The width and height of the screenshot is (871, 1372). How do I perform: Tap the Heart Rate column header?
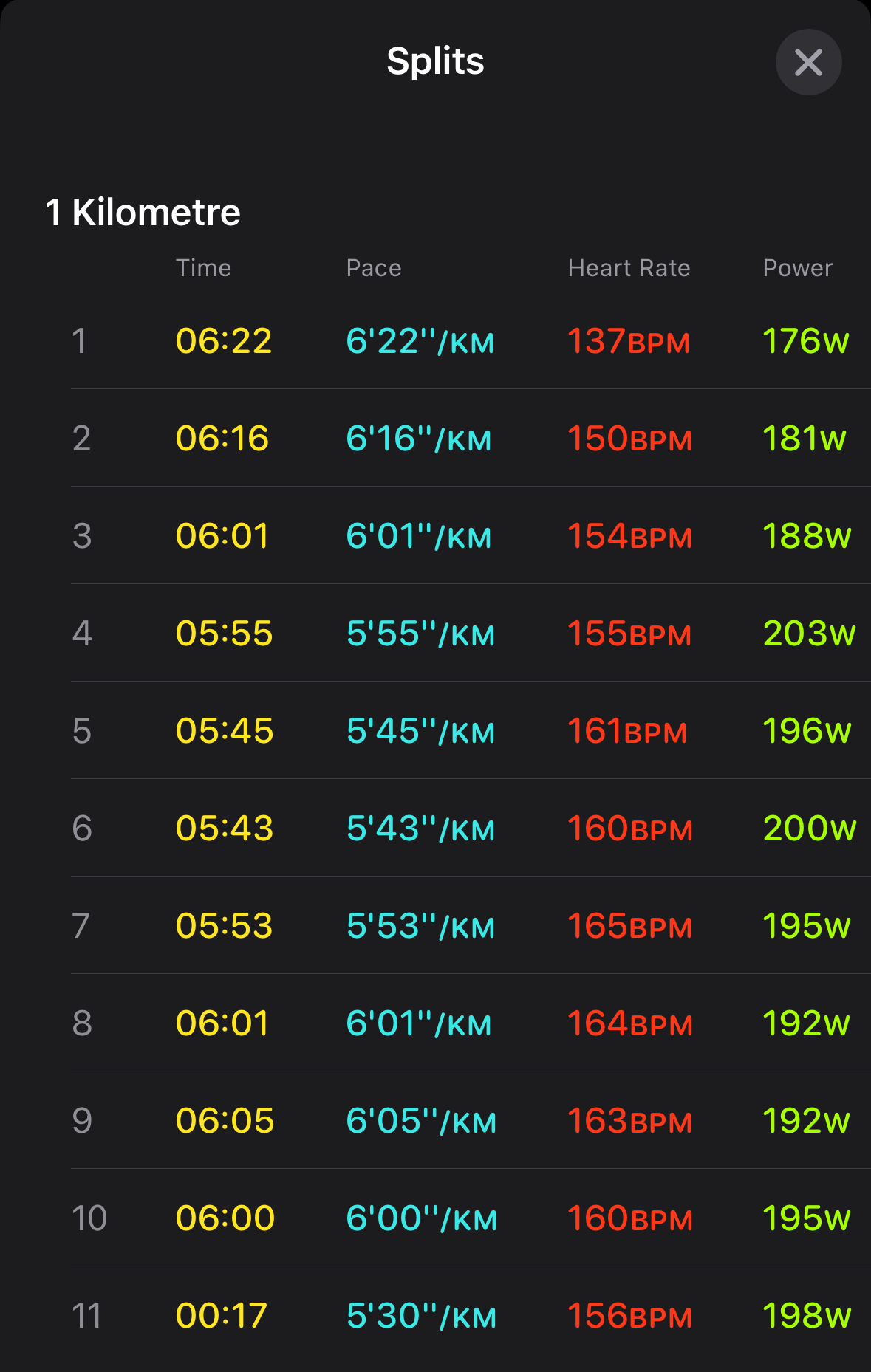[629, 268]
